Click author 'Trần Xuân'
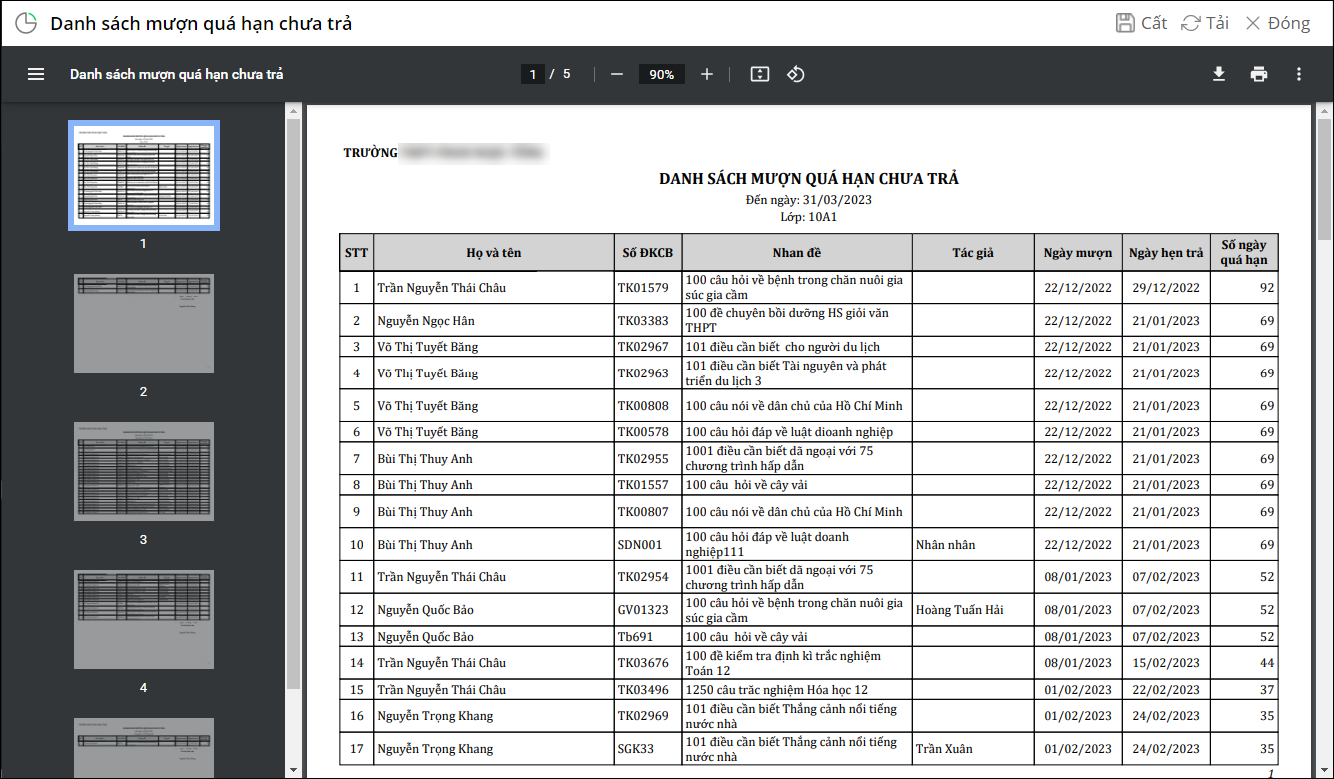Viewport: 1334px width, 779px height. pyautogui.click(x=943, y=749)
